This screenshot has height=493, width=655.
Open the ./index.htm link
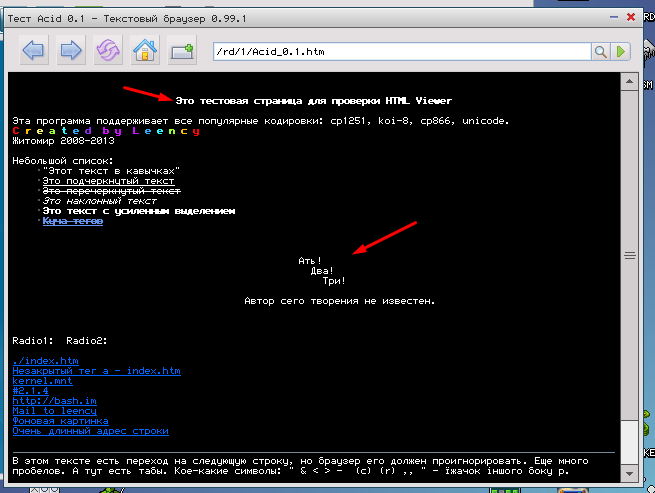click(46, 360)
